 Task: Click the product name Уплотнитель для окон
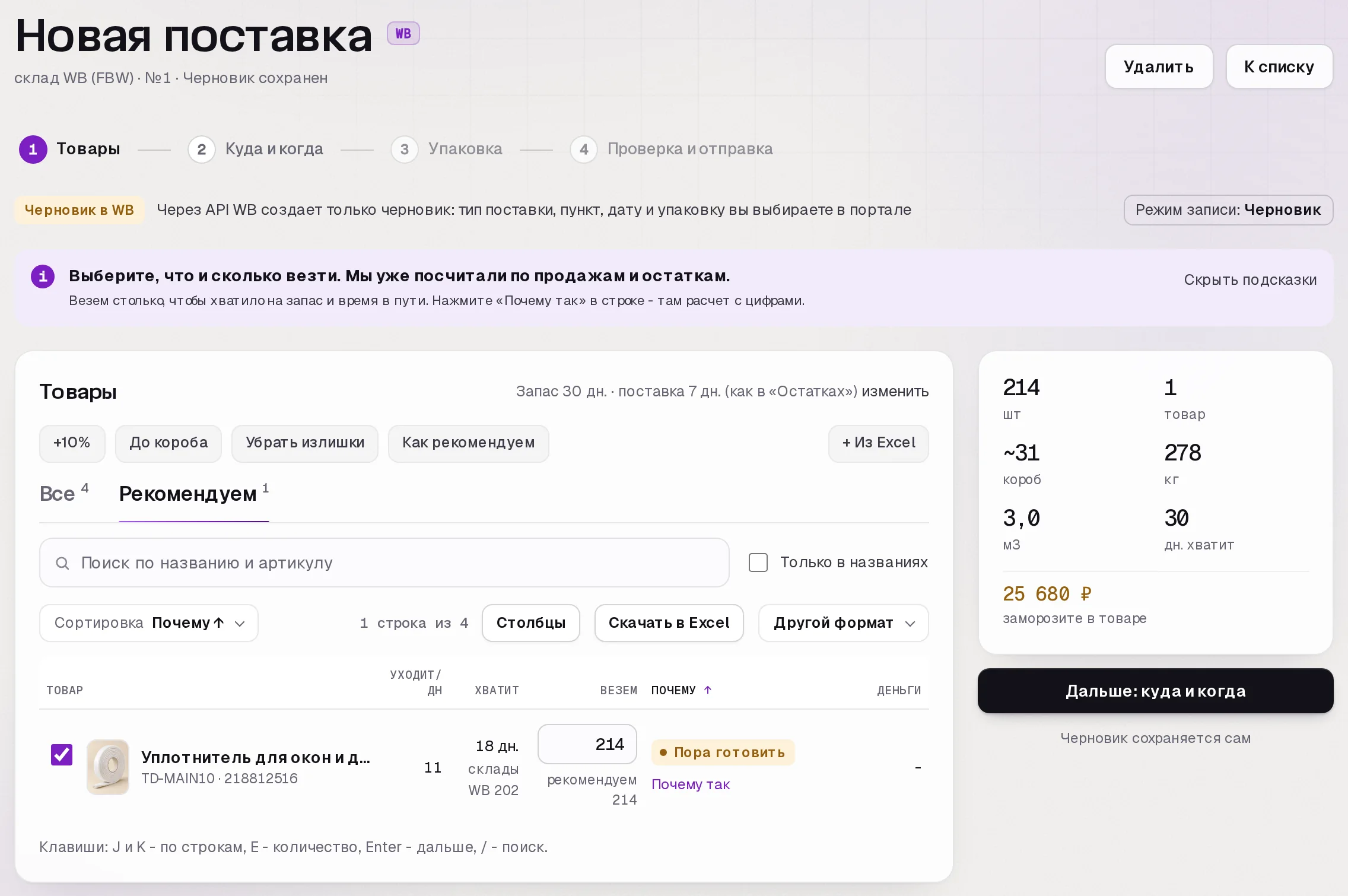[x=256, y=758]
